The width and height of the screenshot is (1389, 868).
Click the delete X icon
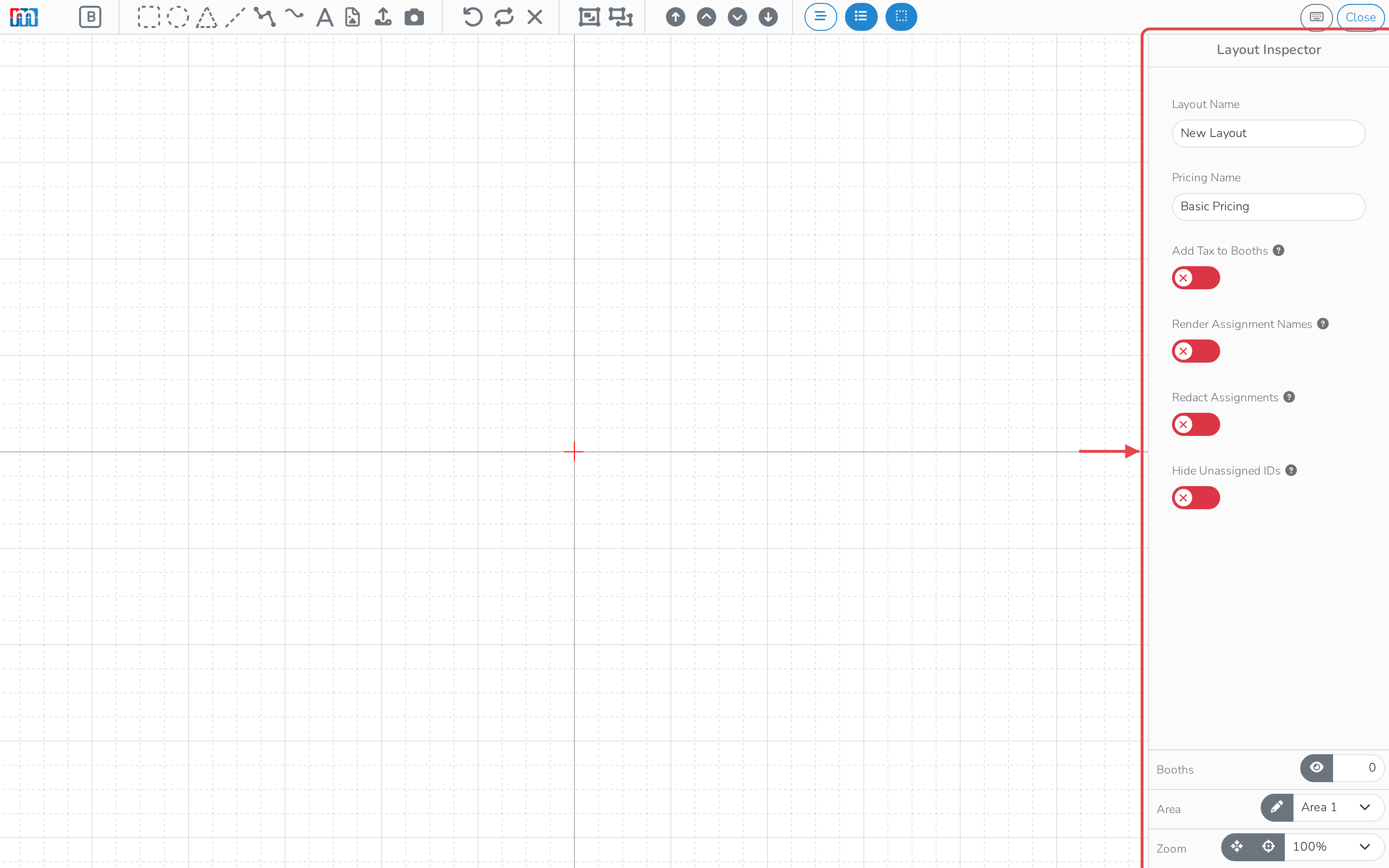point(535,17)
